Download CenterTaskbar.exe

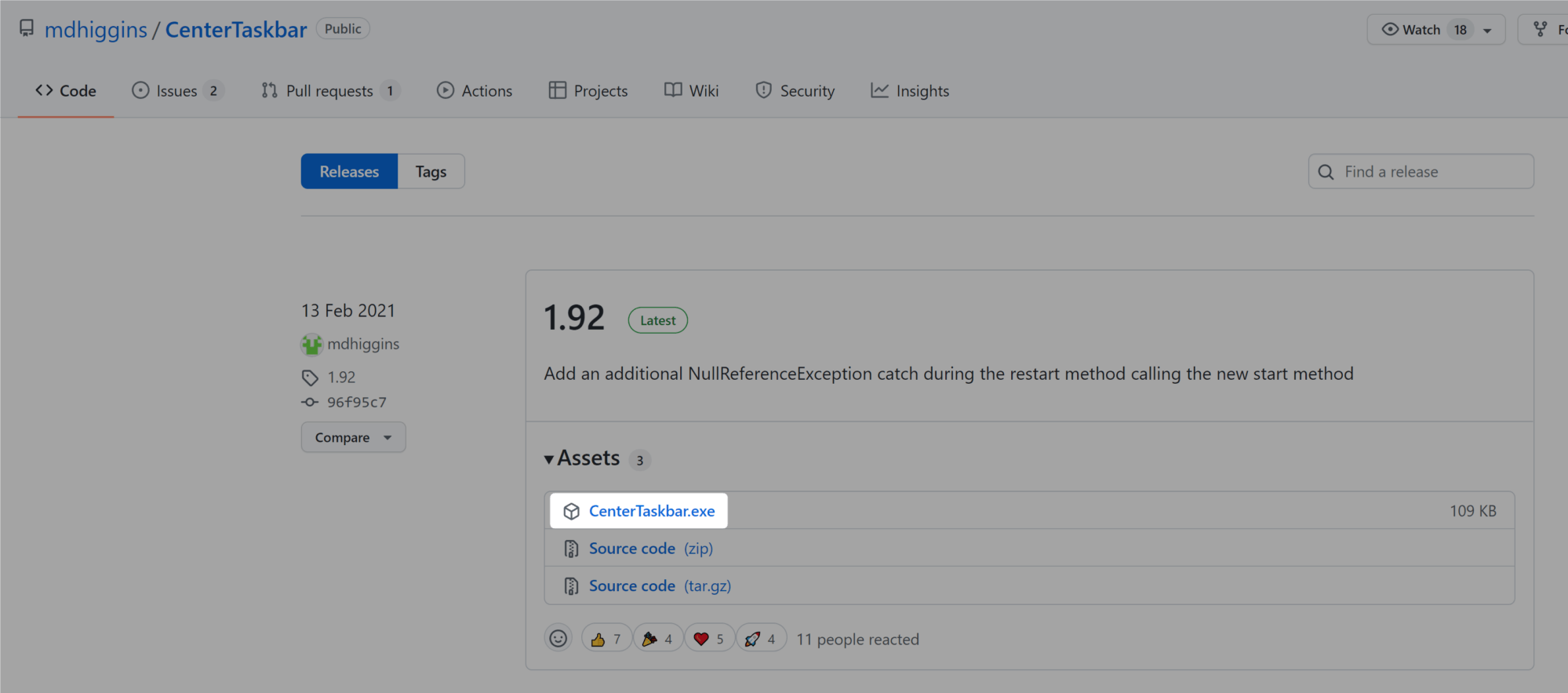(x=652, y=511)
